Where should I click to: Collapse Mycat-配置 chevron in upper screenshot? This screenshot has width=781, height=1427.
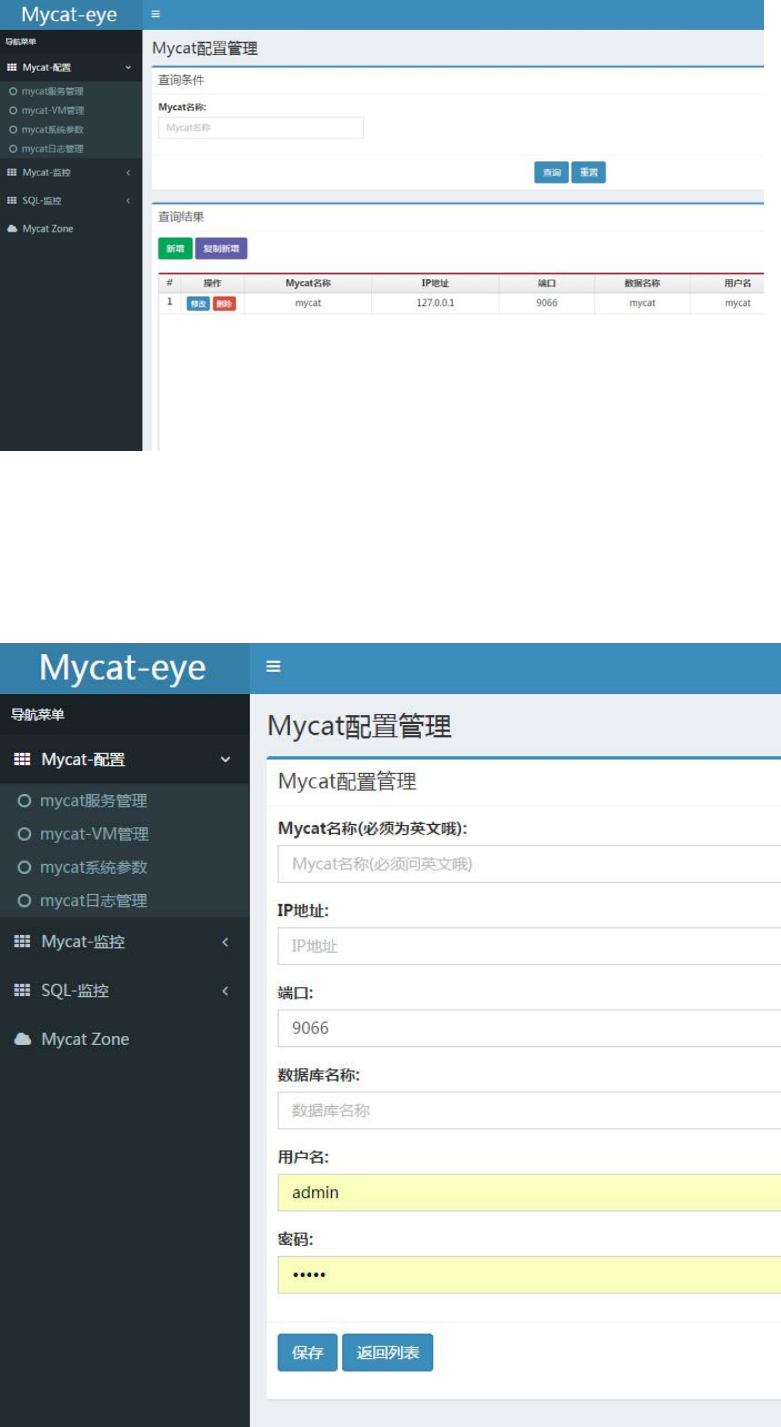[x=128, y=67]
